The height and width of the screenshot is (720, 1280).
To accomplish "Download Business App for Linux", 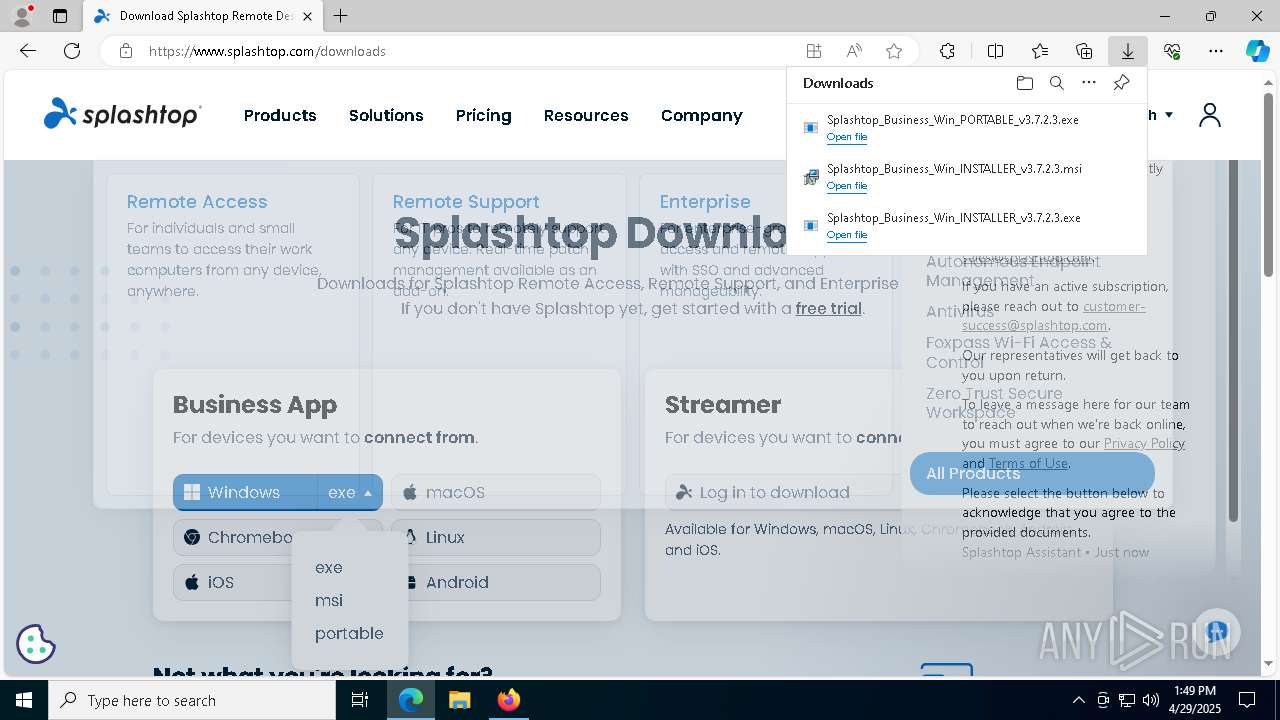I will pyautogui.click(x=496, y=537).
